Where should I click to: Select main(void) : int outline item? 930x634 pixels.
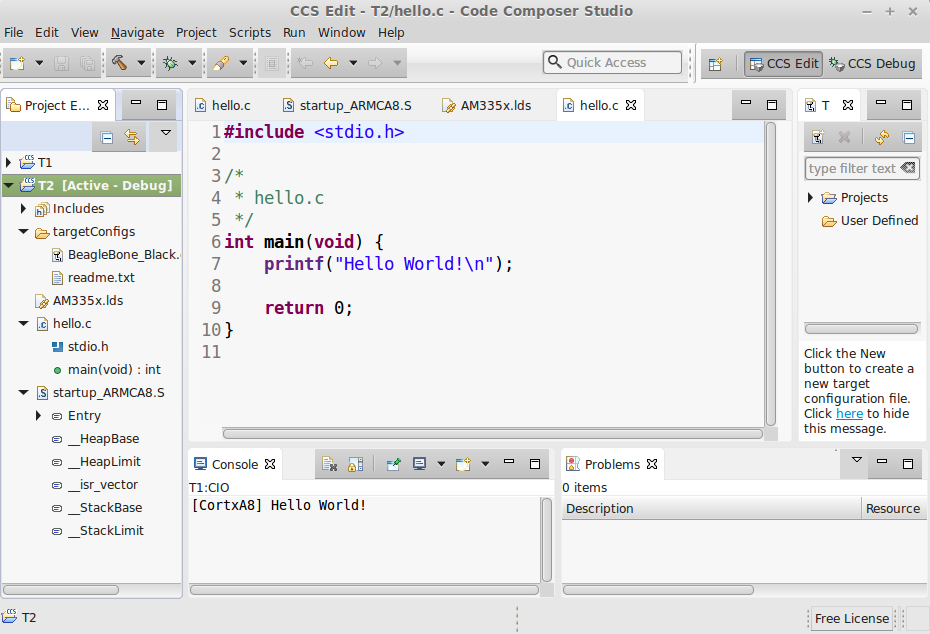pyautogui.click(x=107, y=369)
